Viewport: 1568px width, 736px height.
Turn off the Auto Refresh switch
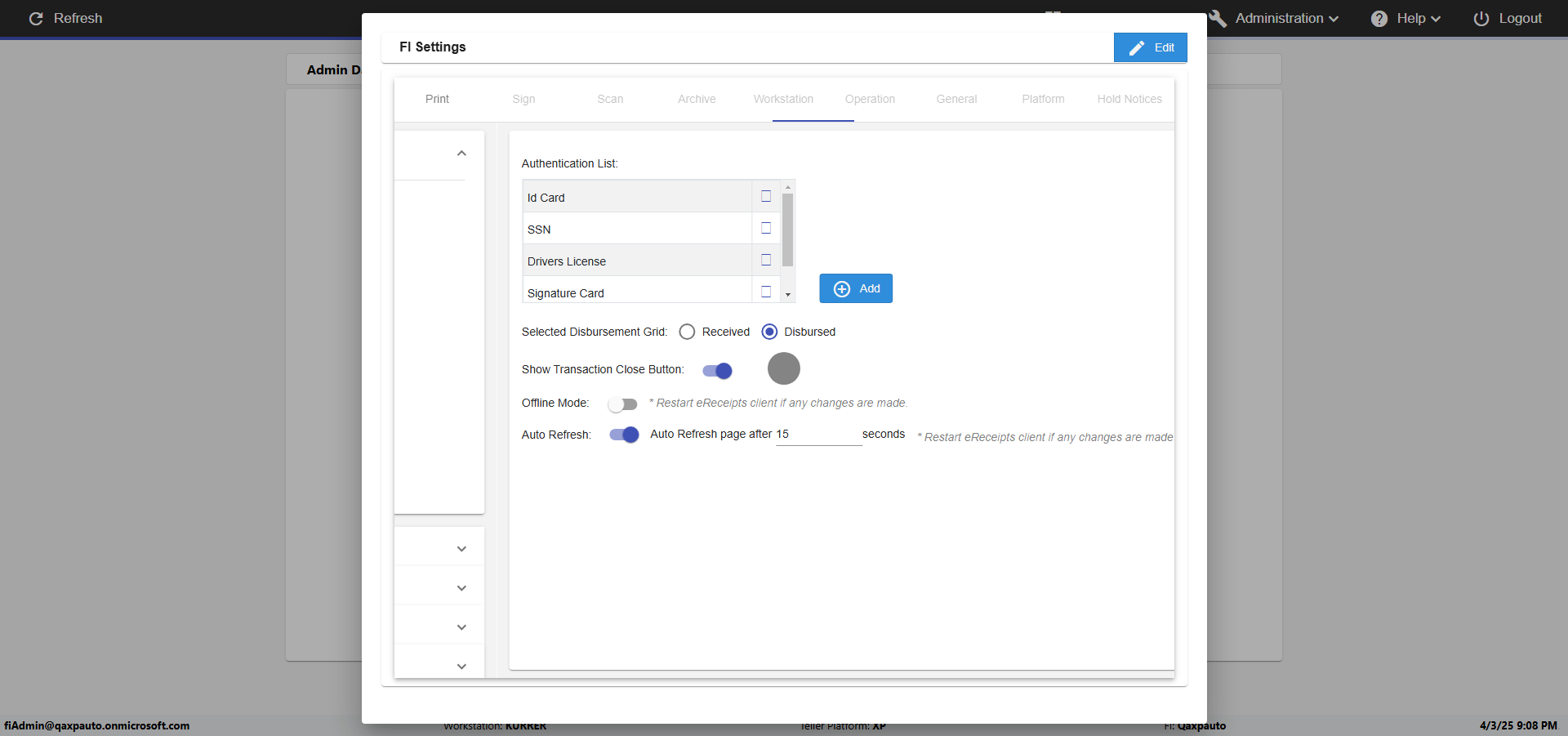tap(624, 435)
